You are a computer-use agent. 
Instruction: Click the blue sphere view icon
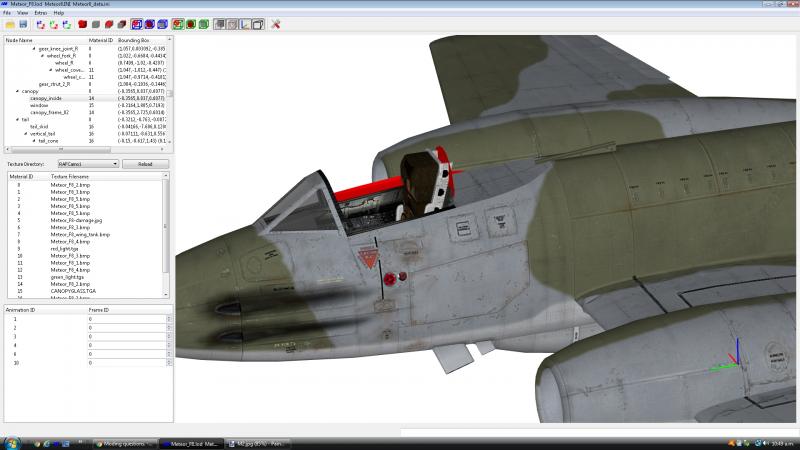(149, 24)
